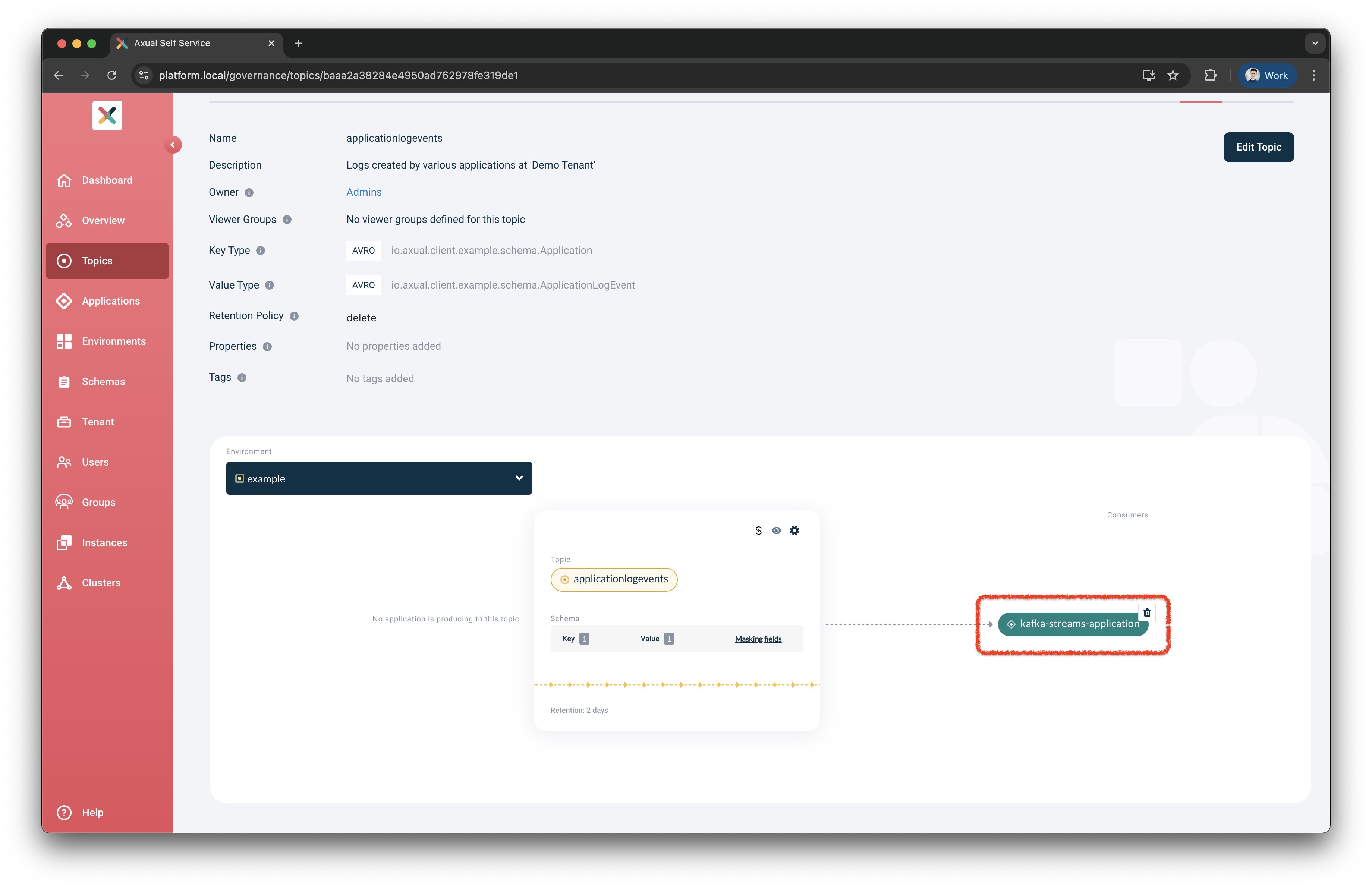Select the kafka-streams-application consumer node
Image resolution: width=1372 pixels, height=888 pixels.
click(x=1072, y=624)
